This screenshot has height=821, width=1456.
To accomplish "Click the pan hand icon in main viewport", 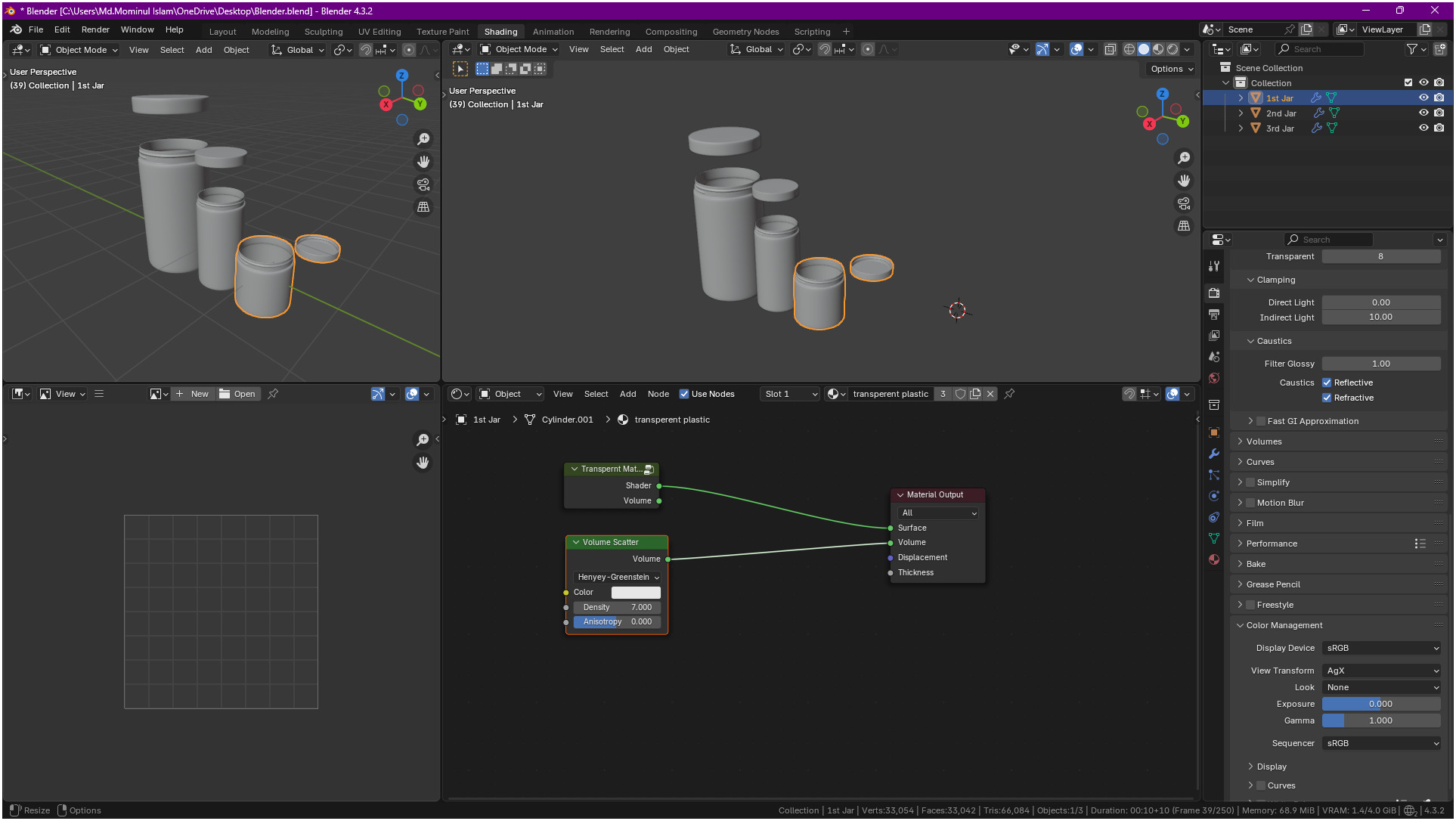I will [x=1184, y=181].
